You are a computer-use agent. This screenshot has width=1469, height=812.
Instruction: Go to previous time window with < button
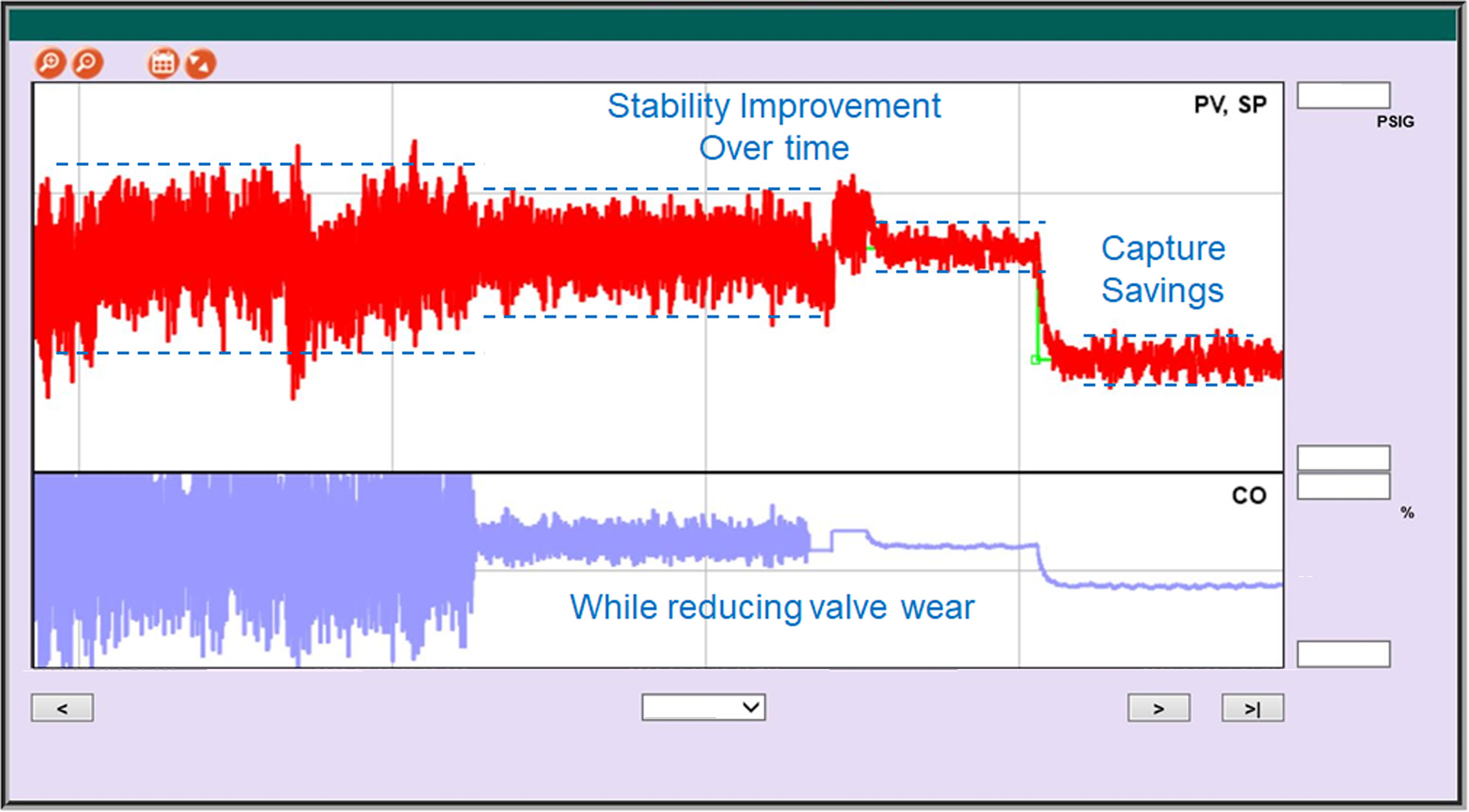(62, 708)
